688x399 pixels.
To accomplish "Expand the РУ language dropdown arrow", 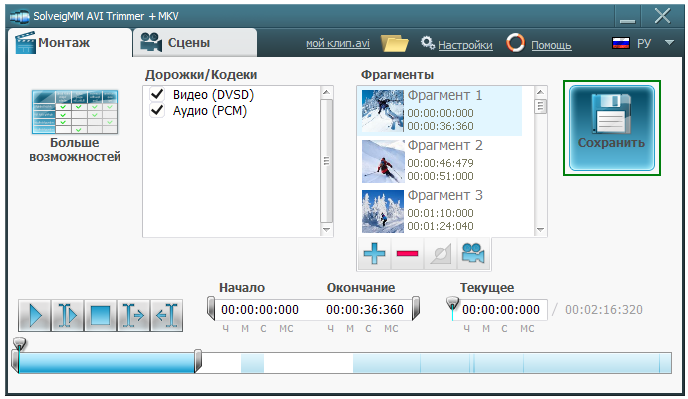I will point(669,43).
